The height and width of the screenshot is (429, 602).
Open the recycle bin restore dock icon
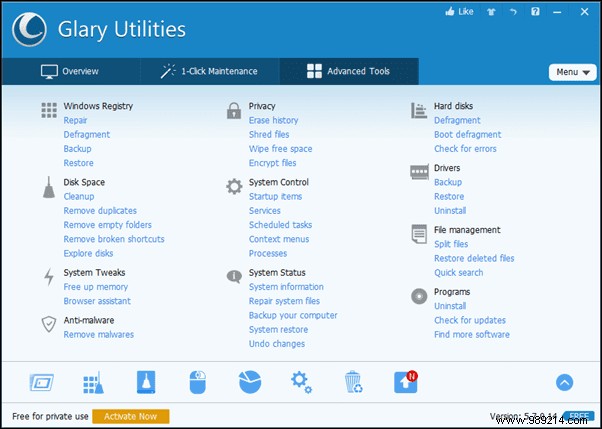click(x=353, y=382)
